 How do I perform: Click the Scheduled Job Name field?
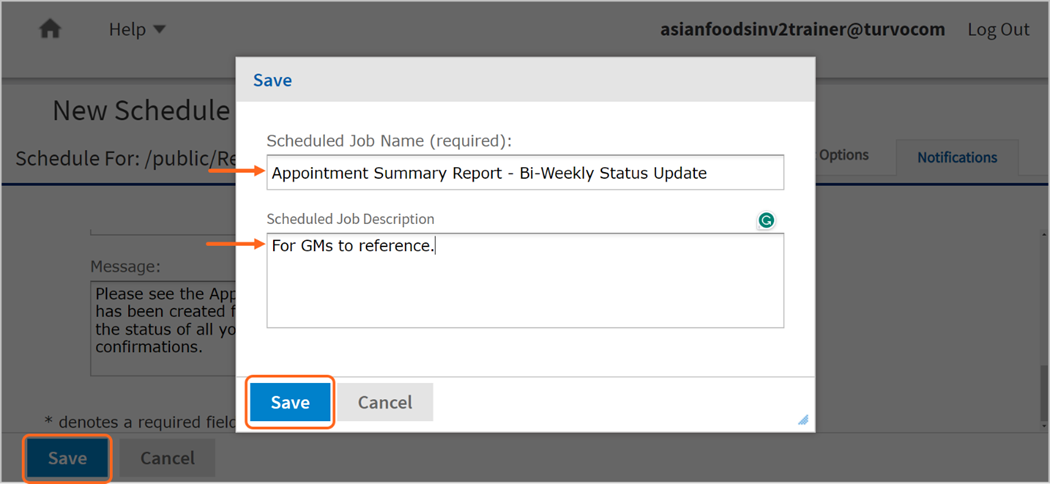(525, 173)
